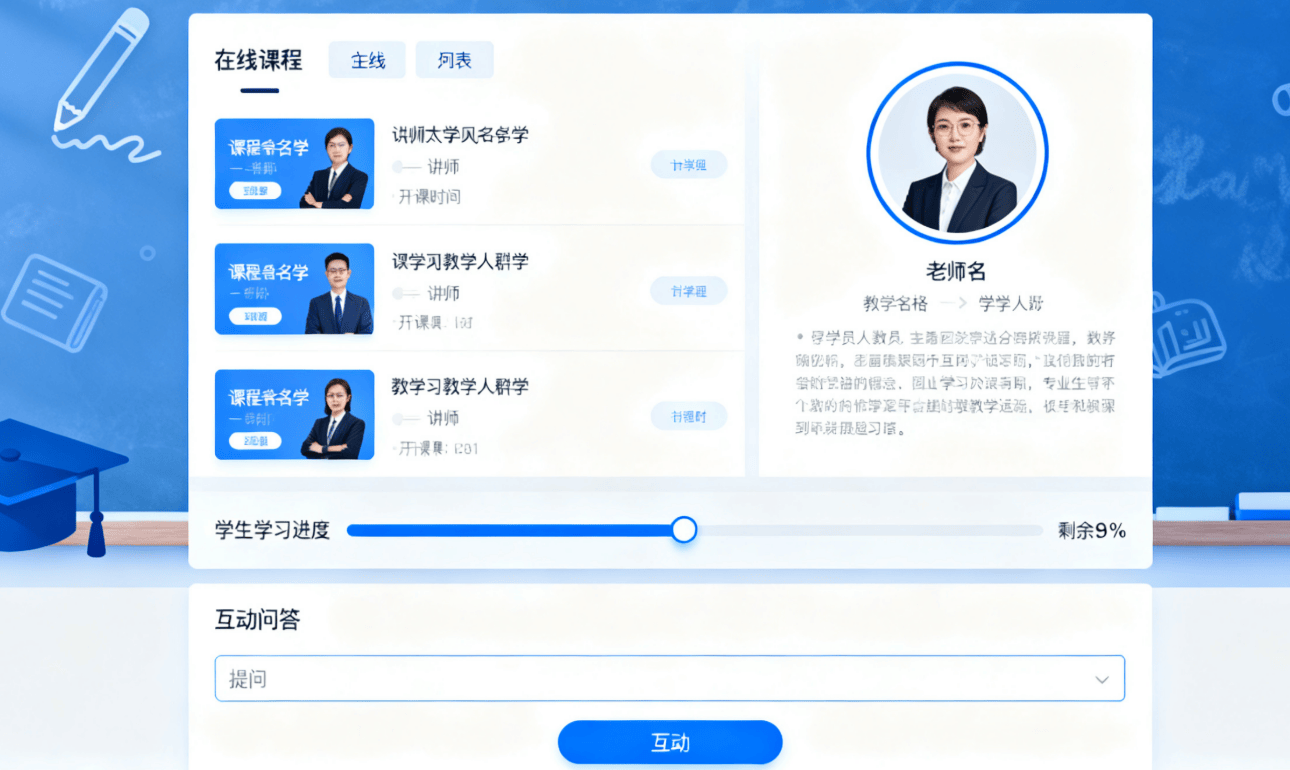Click the first course's enroll button
This screenshot has height=770, width=1290.
[689, 165]
